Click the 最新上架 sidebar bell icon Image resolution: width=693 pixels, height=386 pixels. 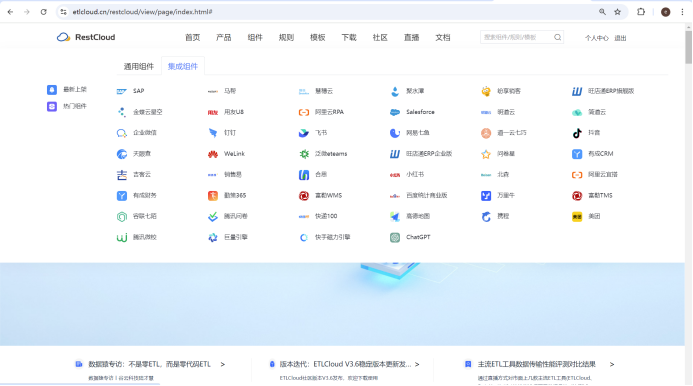click(x=52, y=90)
